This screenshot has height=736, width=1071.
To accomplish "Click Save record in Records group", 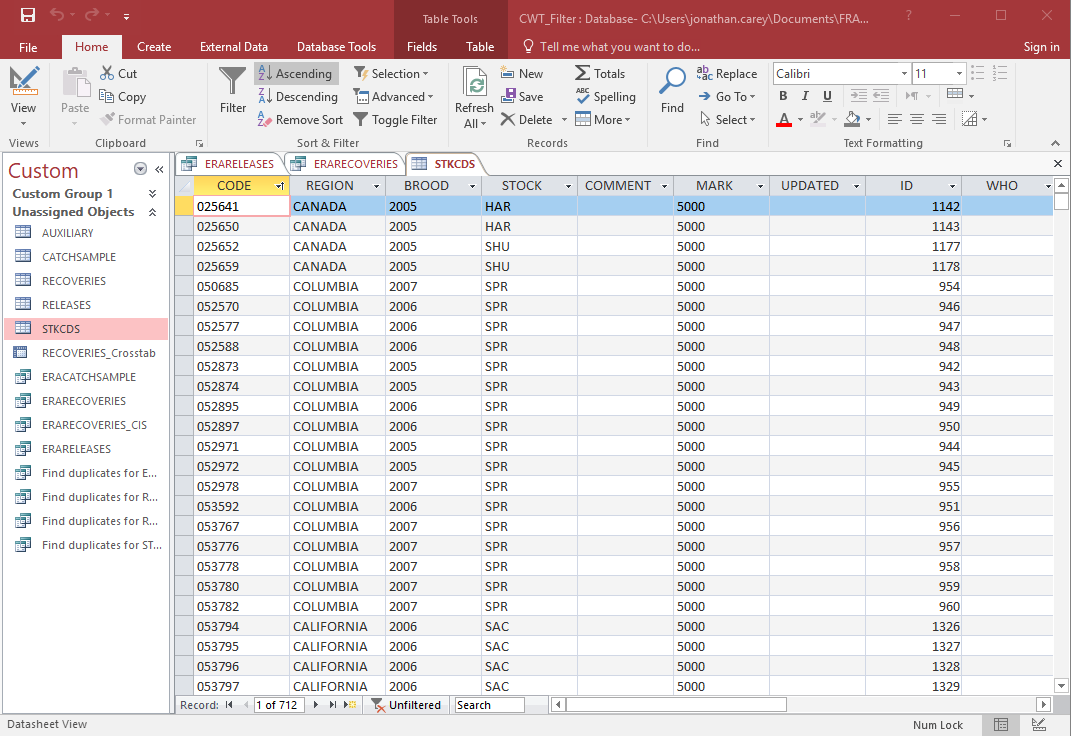I will pos(522,96).
